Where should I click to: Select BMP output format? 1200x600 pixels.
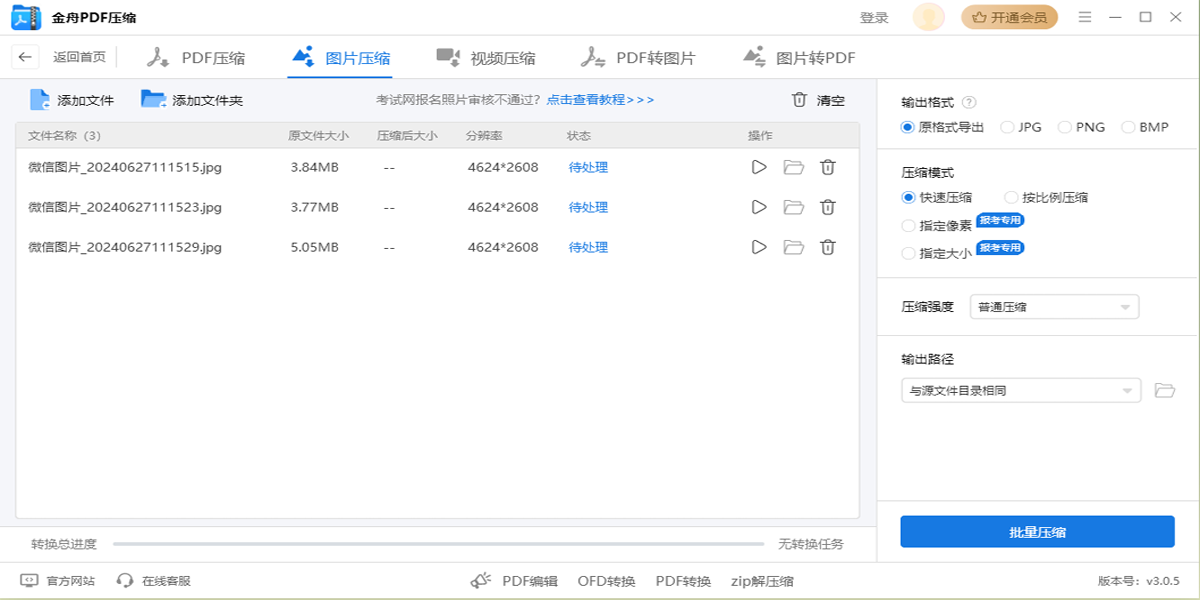[1145, 127]
